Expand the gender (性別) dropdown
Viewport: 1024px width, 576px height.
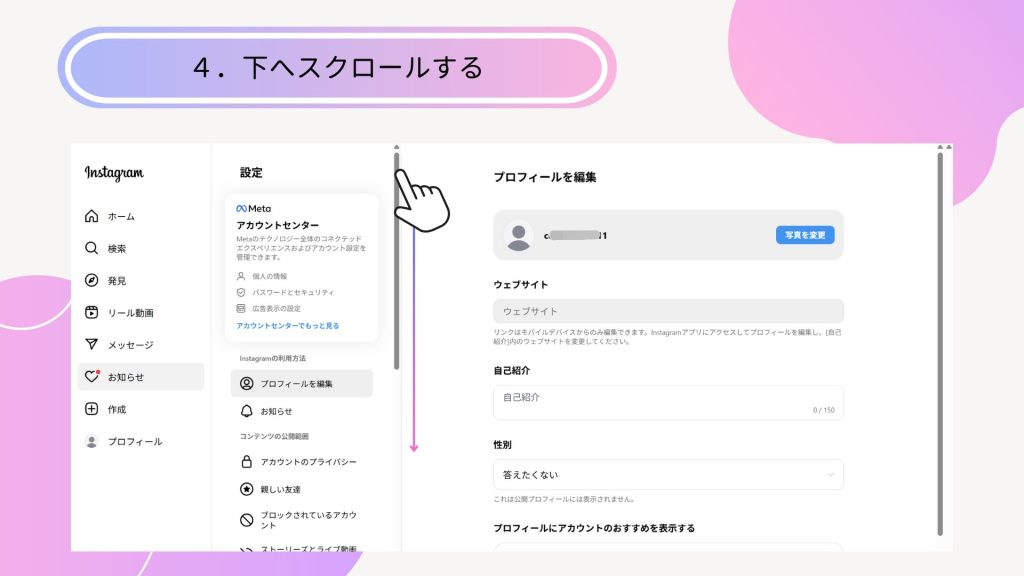click(x=667, y=474)
